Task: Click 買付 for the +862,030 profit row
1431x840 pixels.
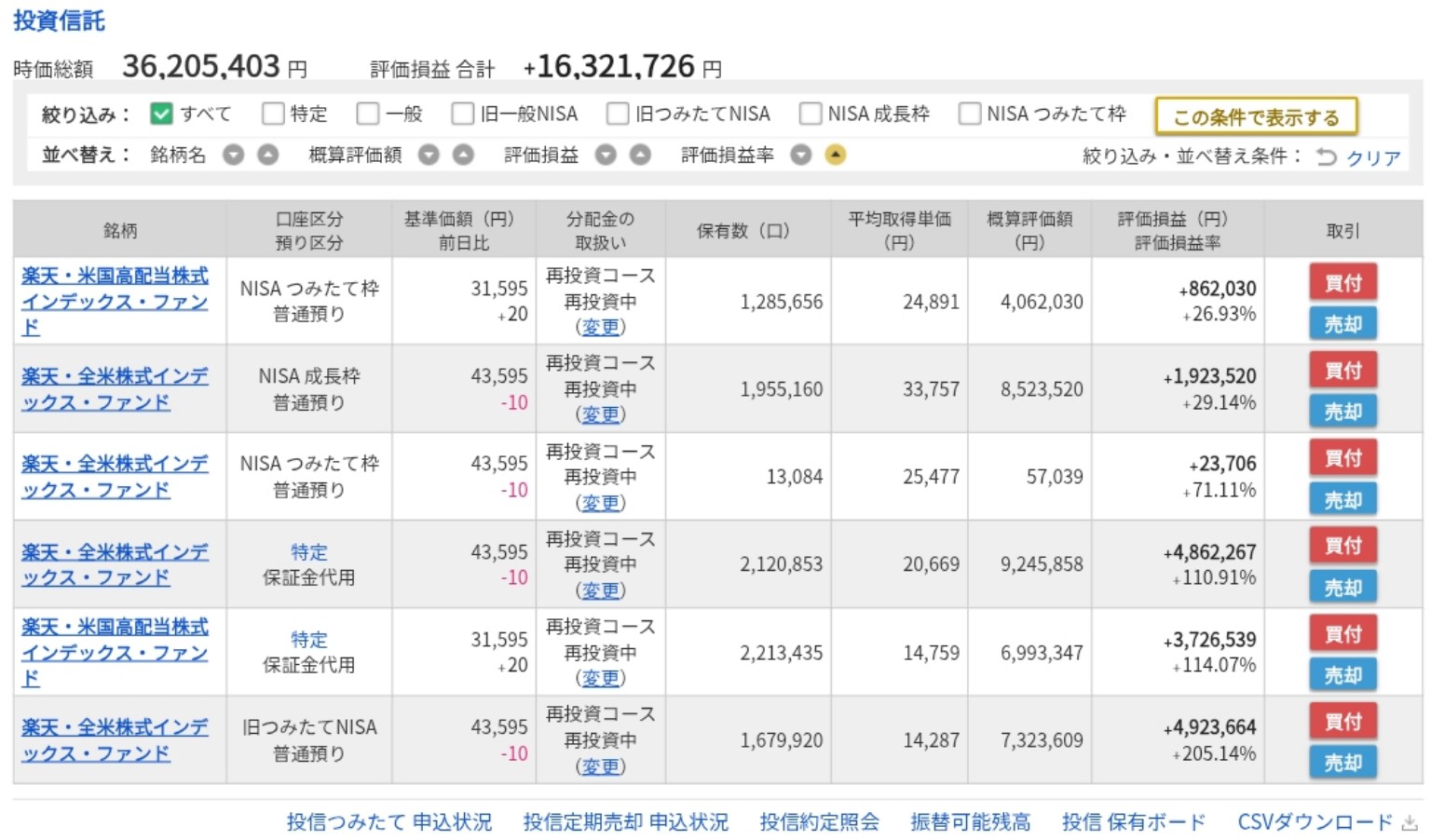Action: coord(1342,282)
